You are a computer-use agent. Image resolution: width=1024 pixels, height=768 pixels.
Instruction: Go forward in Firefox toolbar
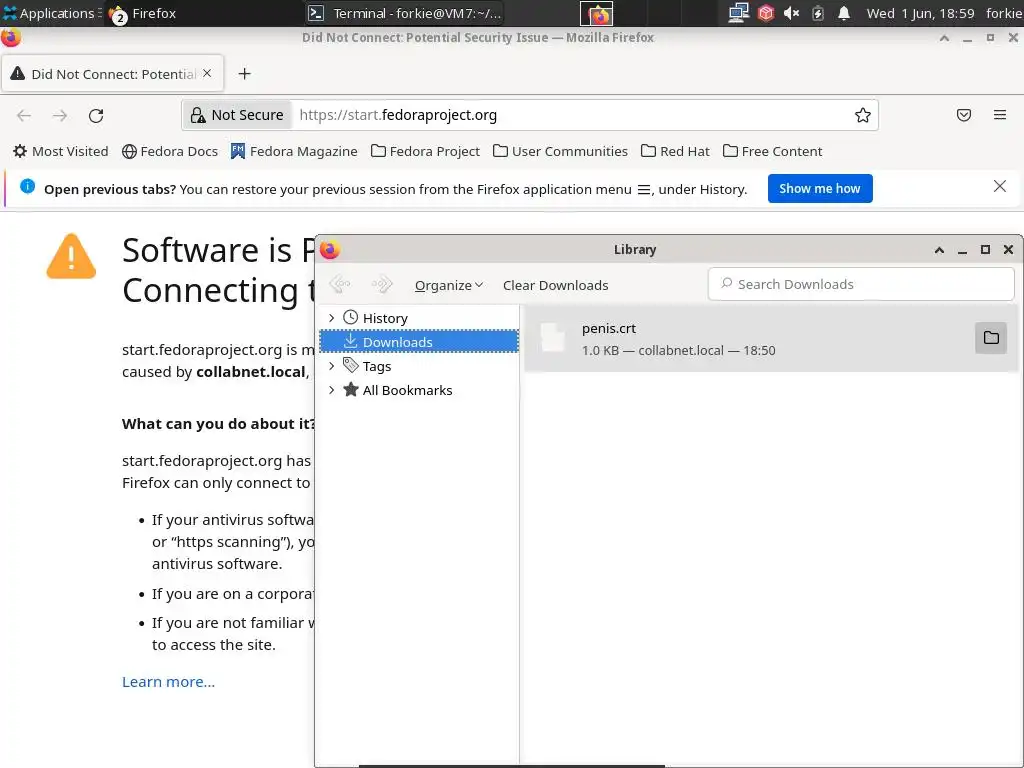(x=60, y=116)
